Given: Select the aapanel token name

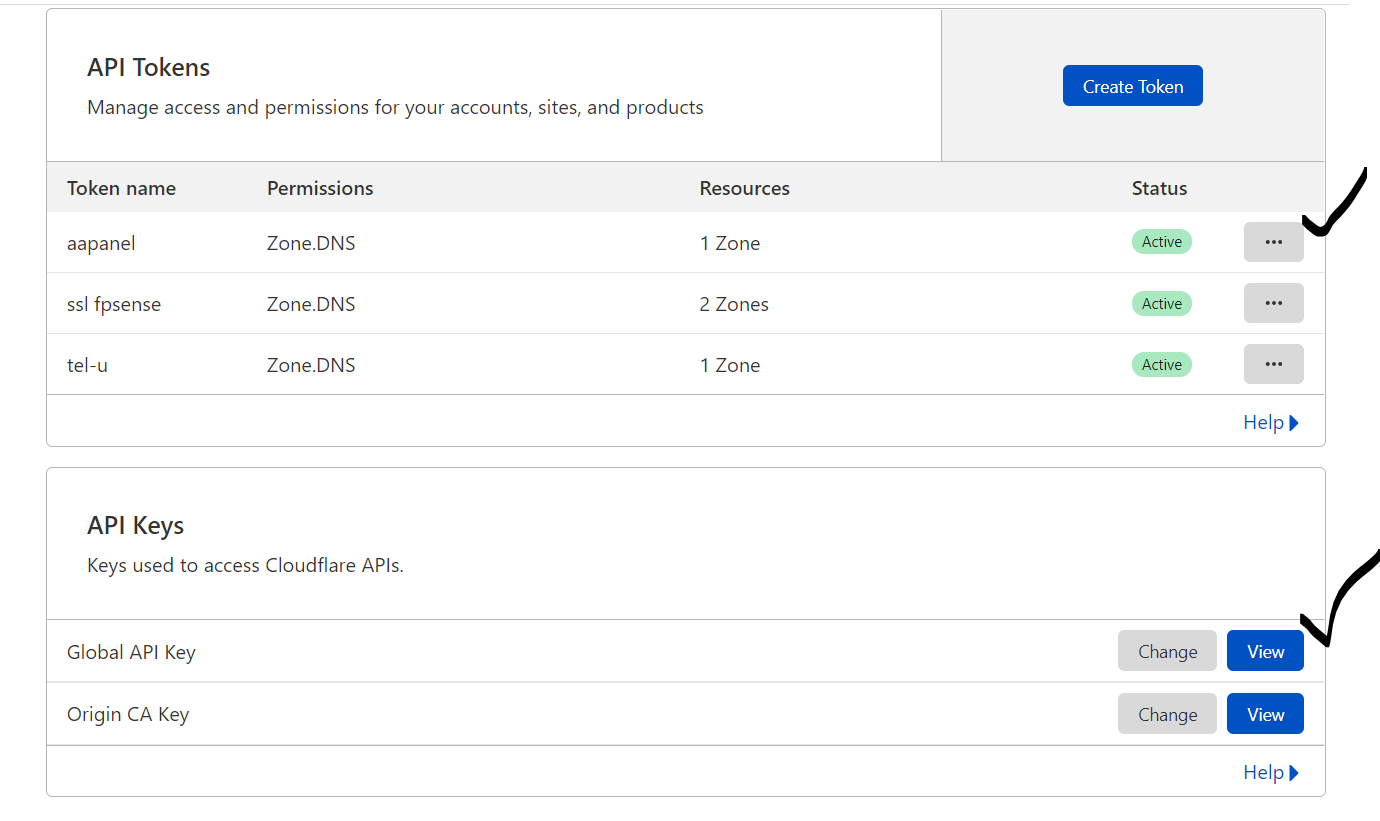Looking at the screenshot, I should (x=101, y=243).
